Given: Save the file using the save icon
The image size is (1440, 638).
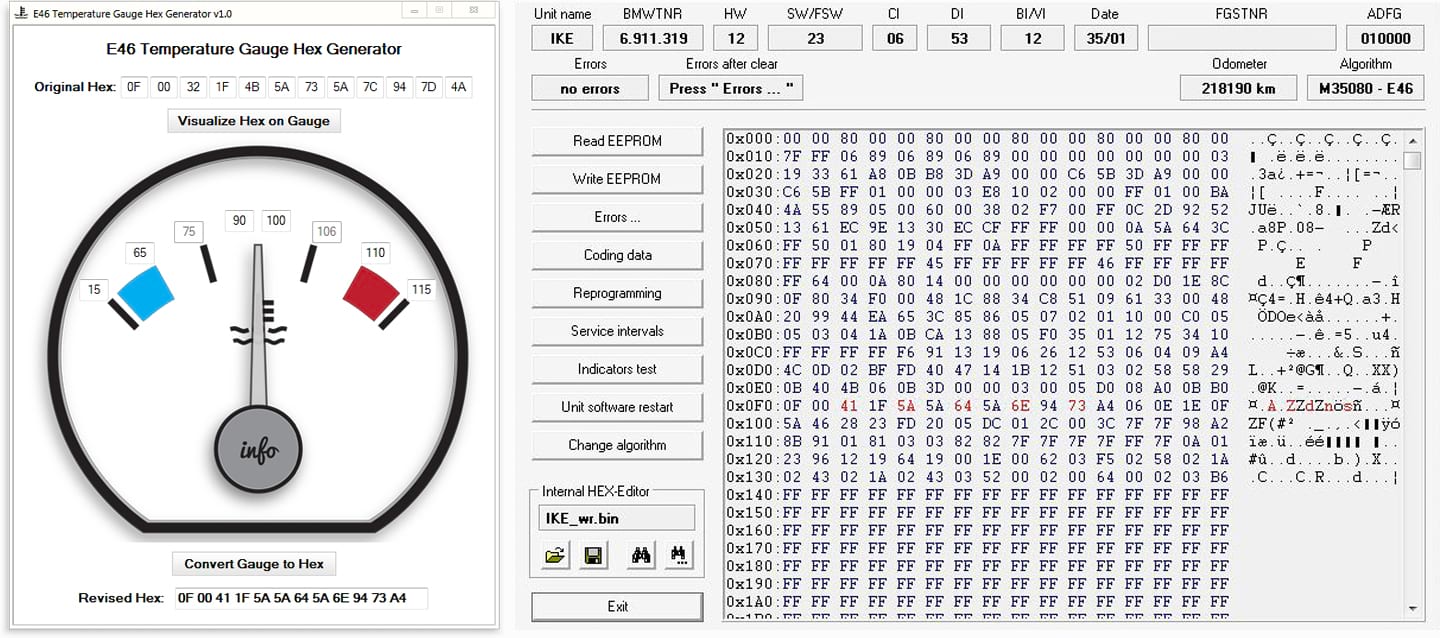Looking at the screenshot, I should (592, 556).
